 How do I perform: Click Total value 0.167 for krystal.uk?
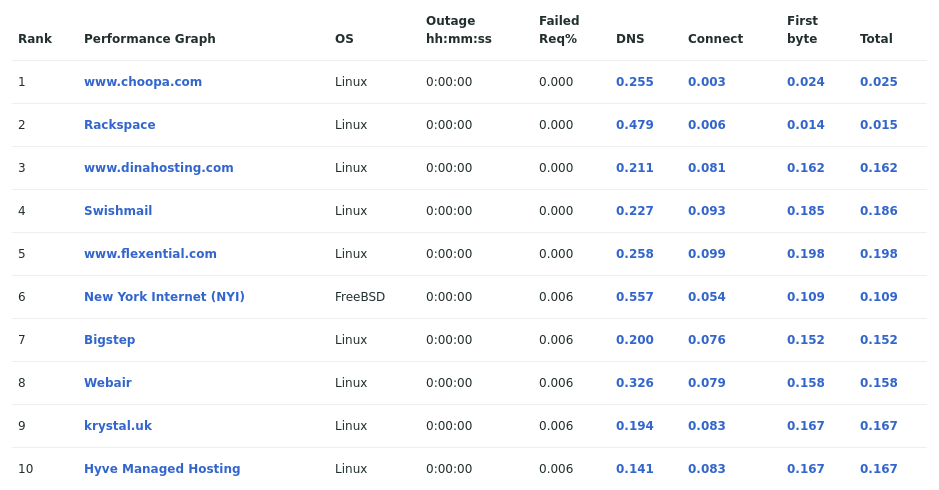[x=879, y=426]
